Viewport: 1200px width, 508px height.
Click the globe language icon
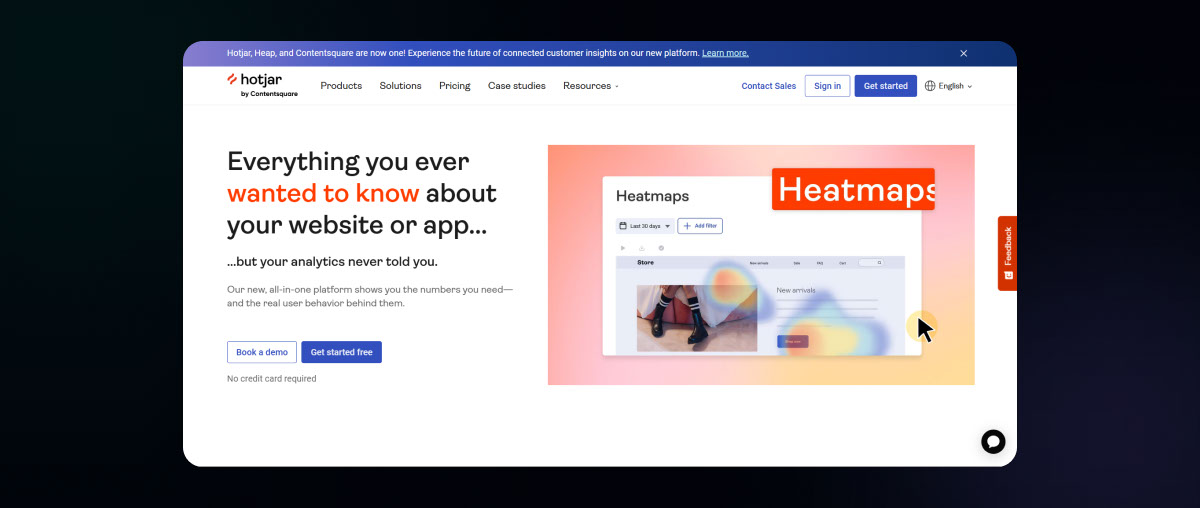tap(930, 86)
